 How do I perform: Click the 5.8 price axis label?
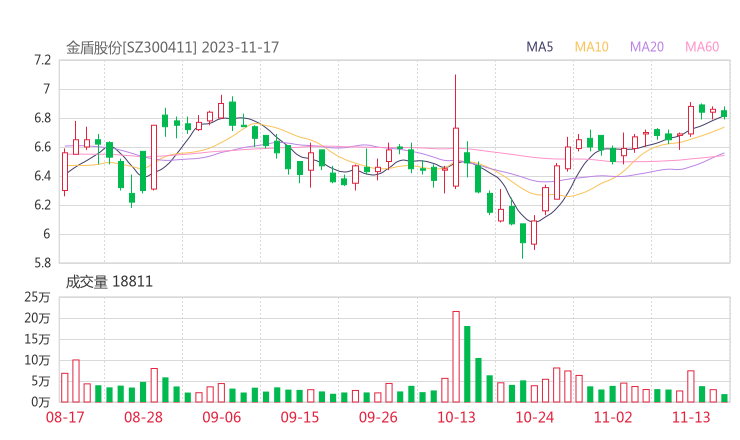(42, 263)
